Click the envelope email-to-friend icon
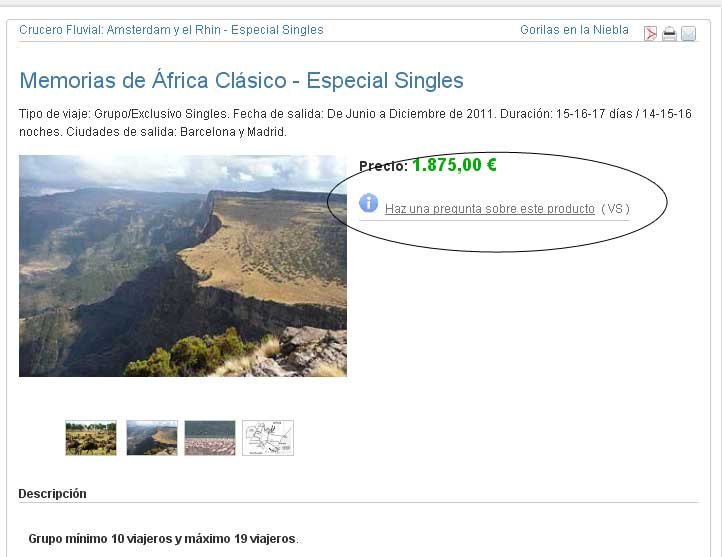Image resolution: width=722 pixels, height=557 pixels. pyautogui.click(x=688, y=34)
